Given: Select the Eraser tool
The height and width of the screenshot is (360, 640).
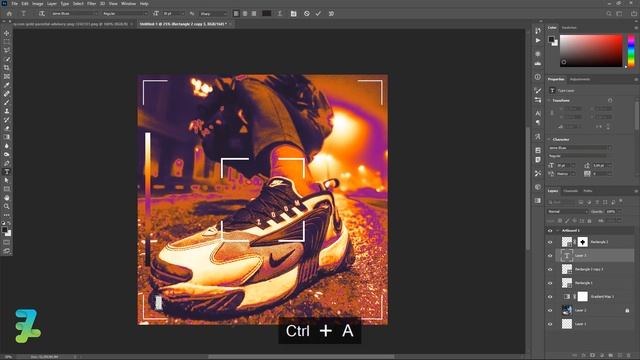Looking at the screenshot, I should [x=7, y=128].
